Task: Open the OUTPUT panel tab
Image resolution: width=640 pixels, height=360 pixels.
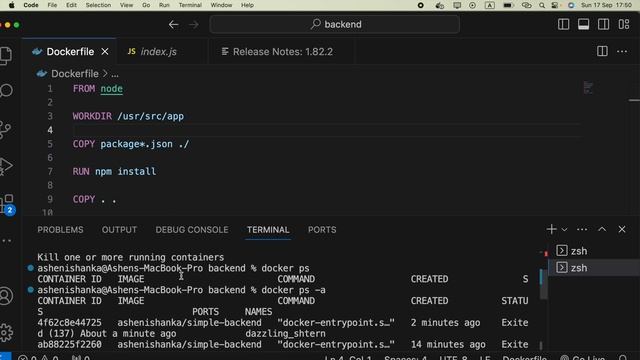Action: (119, 230)
